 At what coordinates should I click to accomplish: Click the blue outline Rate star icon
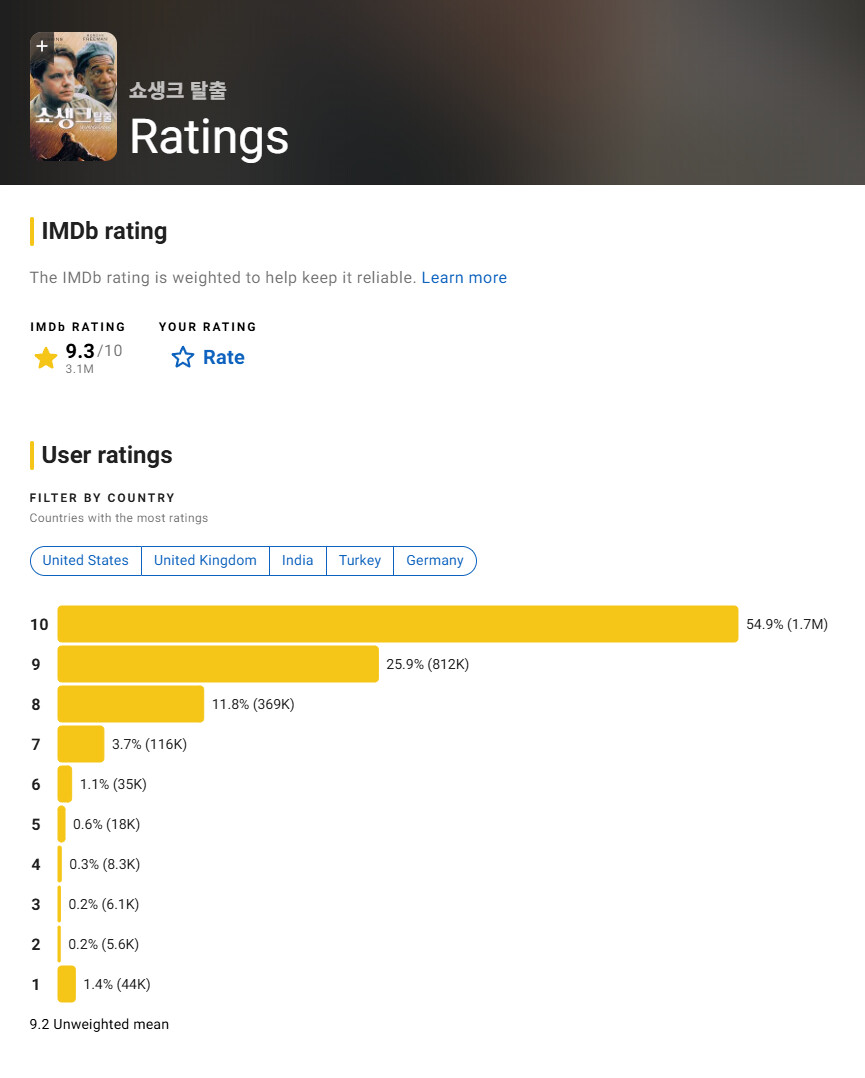(182, 357)
